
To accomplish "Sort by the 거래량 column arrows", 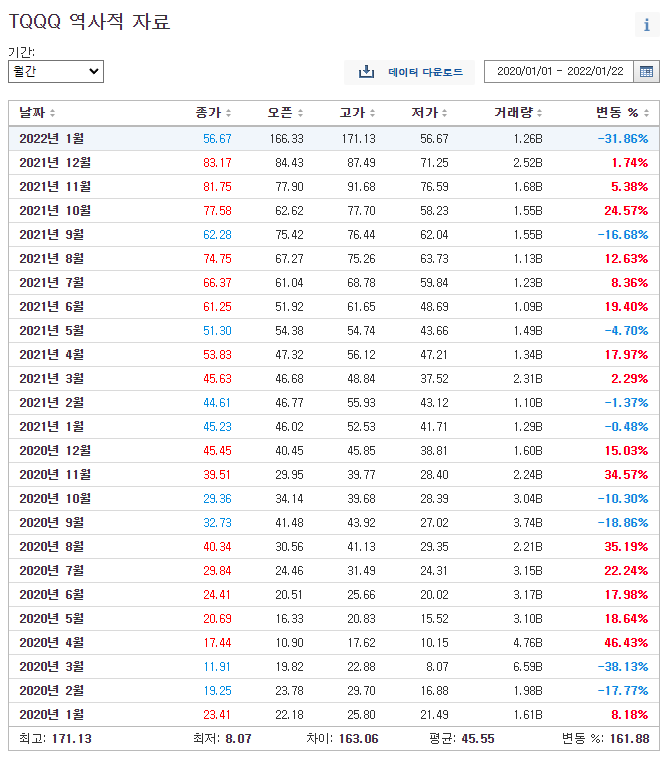I will (x=540, y=113).
